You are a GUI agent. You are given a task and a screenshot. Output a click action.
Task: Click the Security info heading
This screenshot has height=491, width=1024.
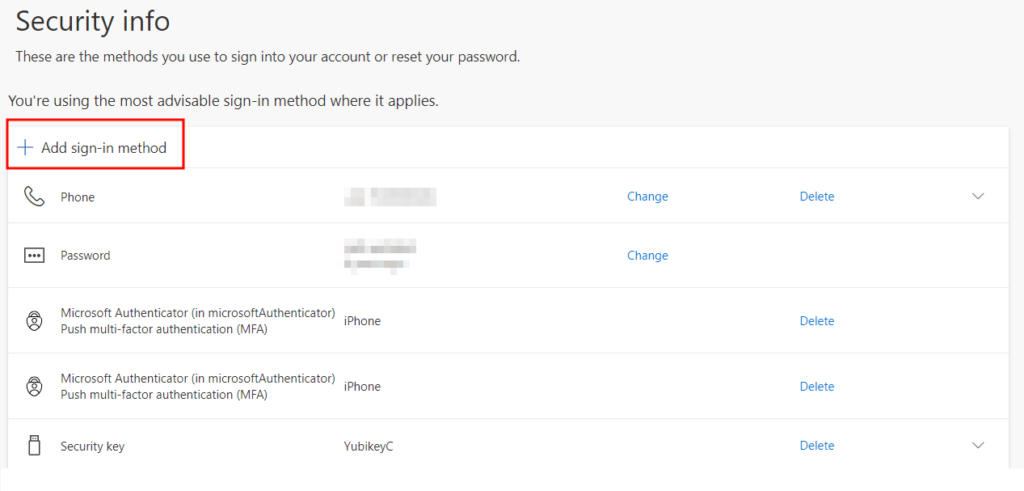point(93,20)
